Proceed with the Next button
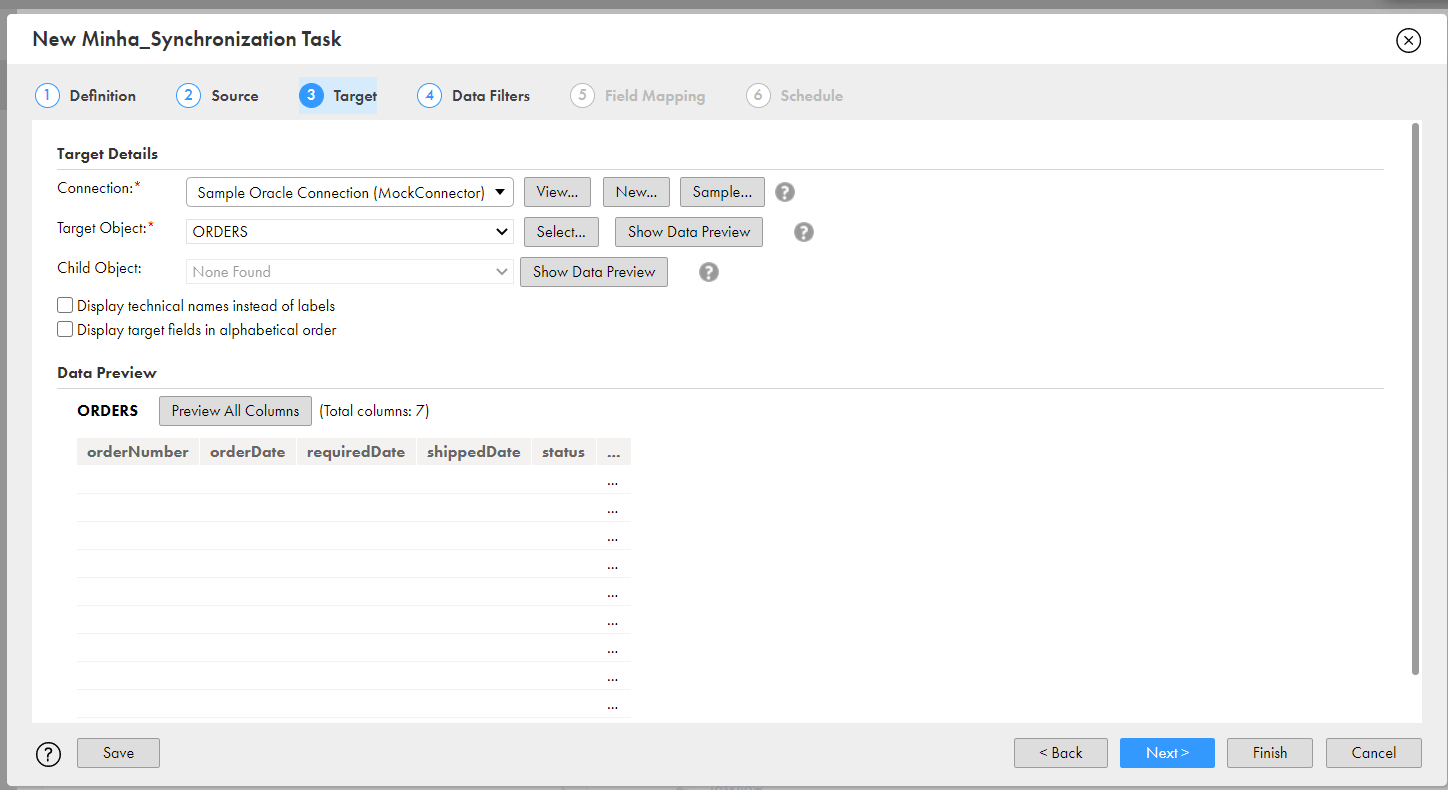This screenshot has width=1448, height=790. click(1167, 753)
